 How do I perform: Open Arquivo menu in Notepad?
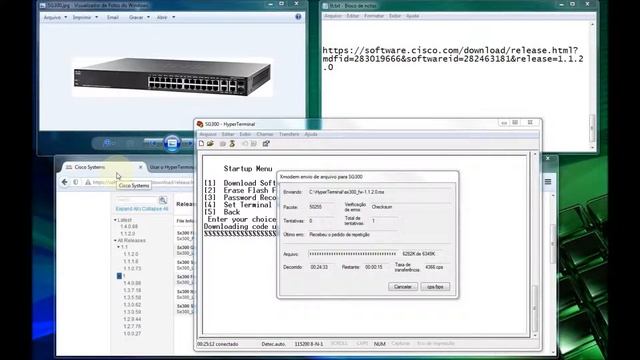[333, 16]
